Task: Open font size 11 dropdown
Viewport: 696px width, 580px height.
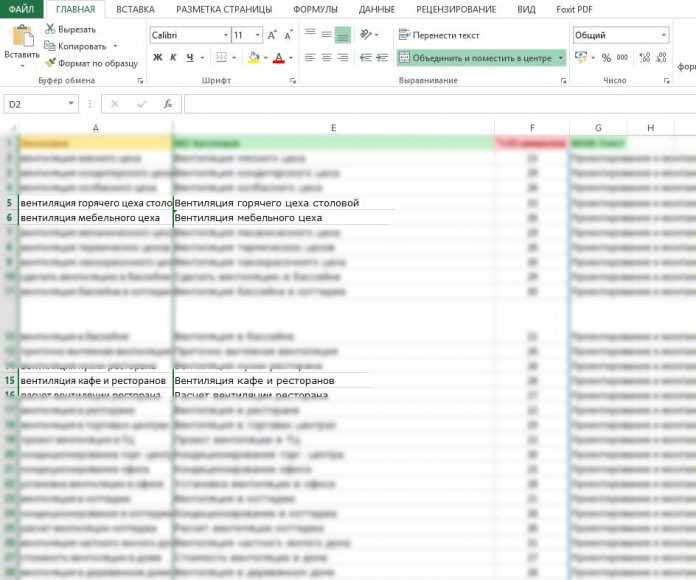Action: click(257, 35)
